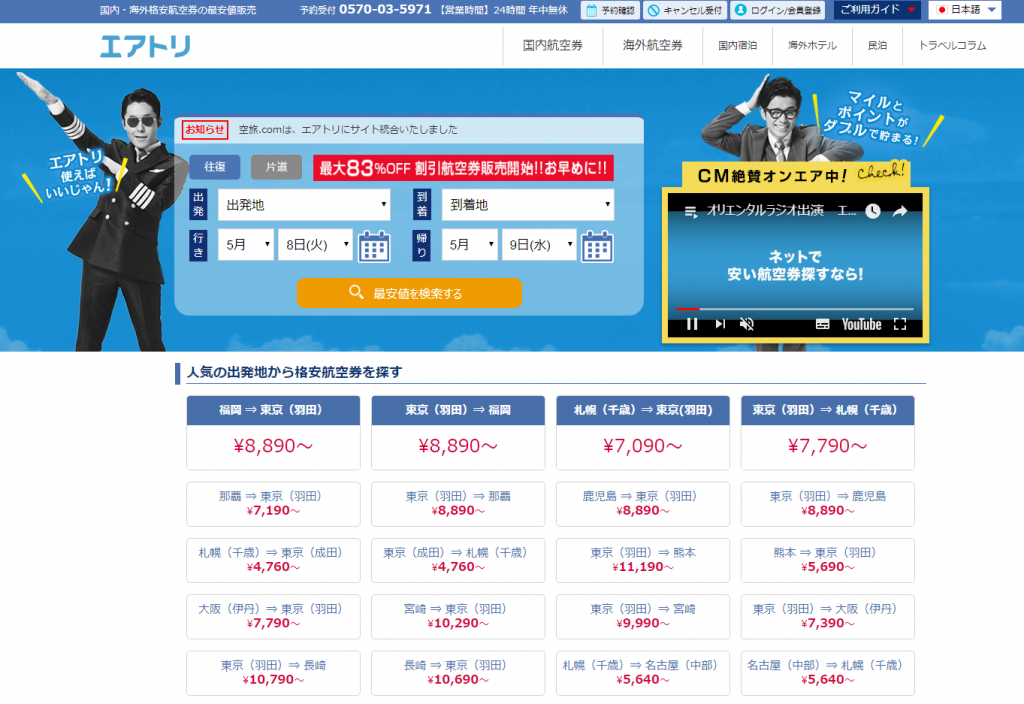1024x704 pixels.
Task: Go to 海外航空券 tab
Action: (652, 46)
